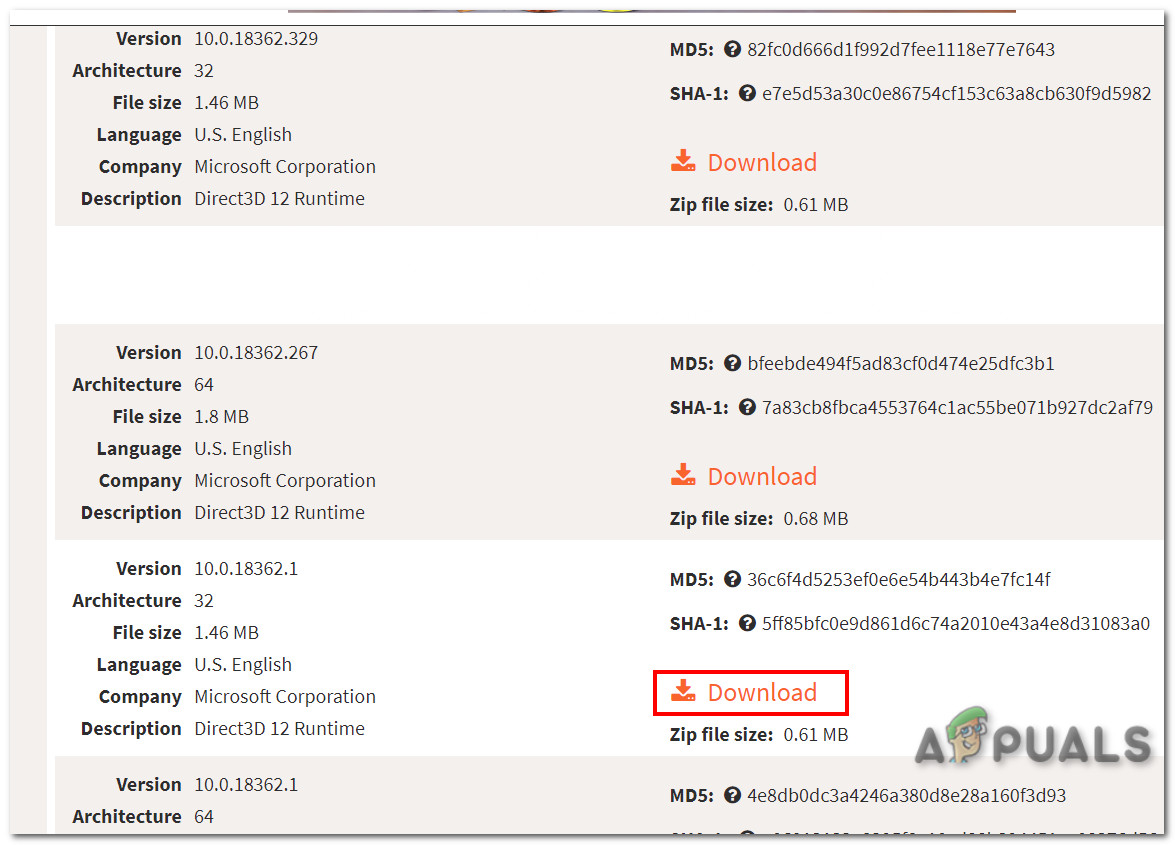
Task: Click the MD5 help icon beside 4e8db0dc3a42 hash
Action: [x=732, y=796]
